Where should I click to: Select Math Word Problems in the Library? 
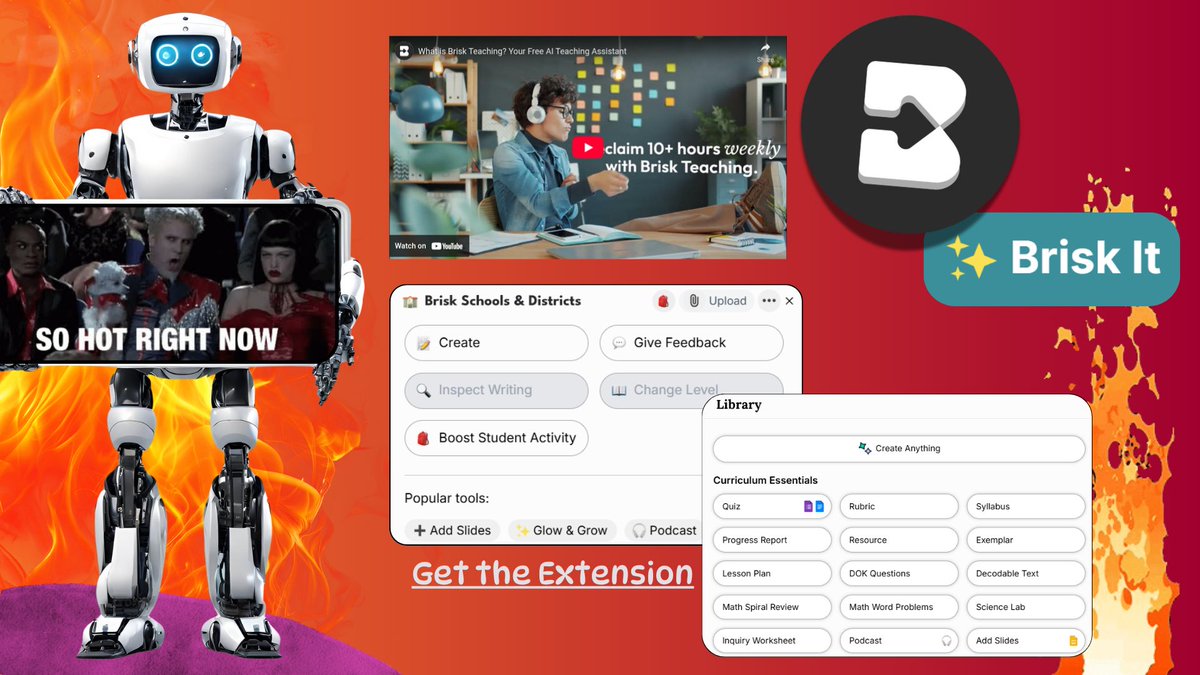[898, 607]
